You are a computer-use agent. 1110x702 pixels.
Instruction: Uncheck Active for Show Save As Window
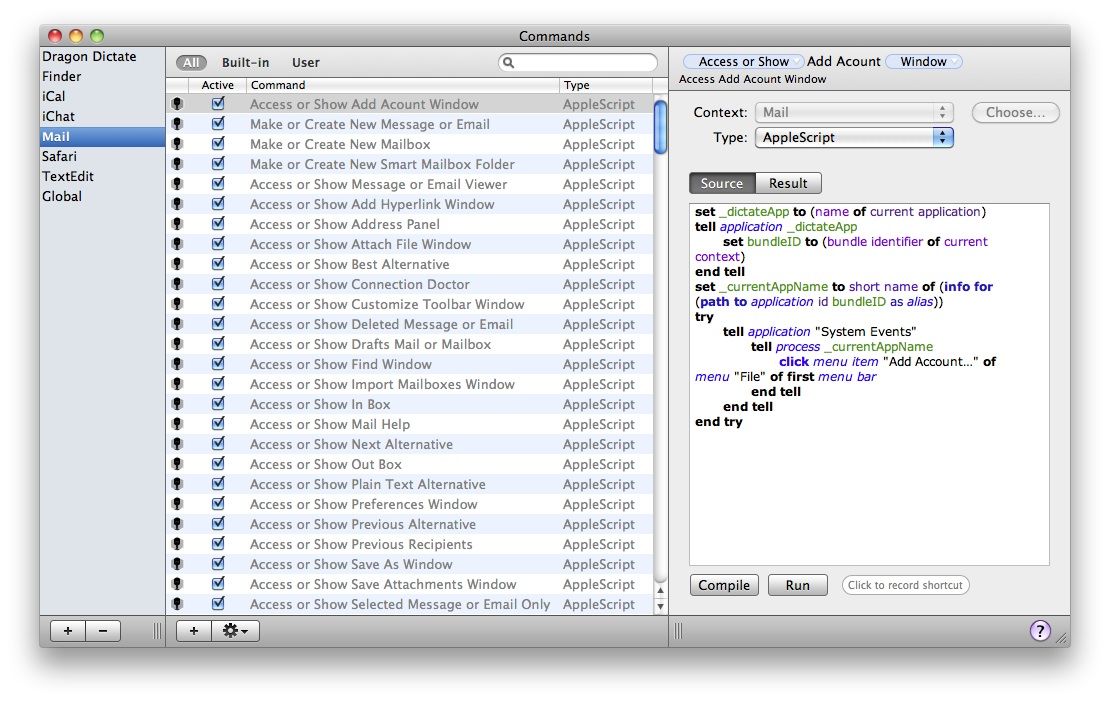pyautogui.click(x=218, y=563)
